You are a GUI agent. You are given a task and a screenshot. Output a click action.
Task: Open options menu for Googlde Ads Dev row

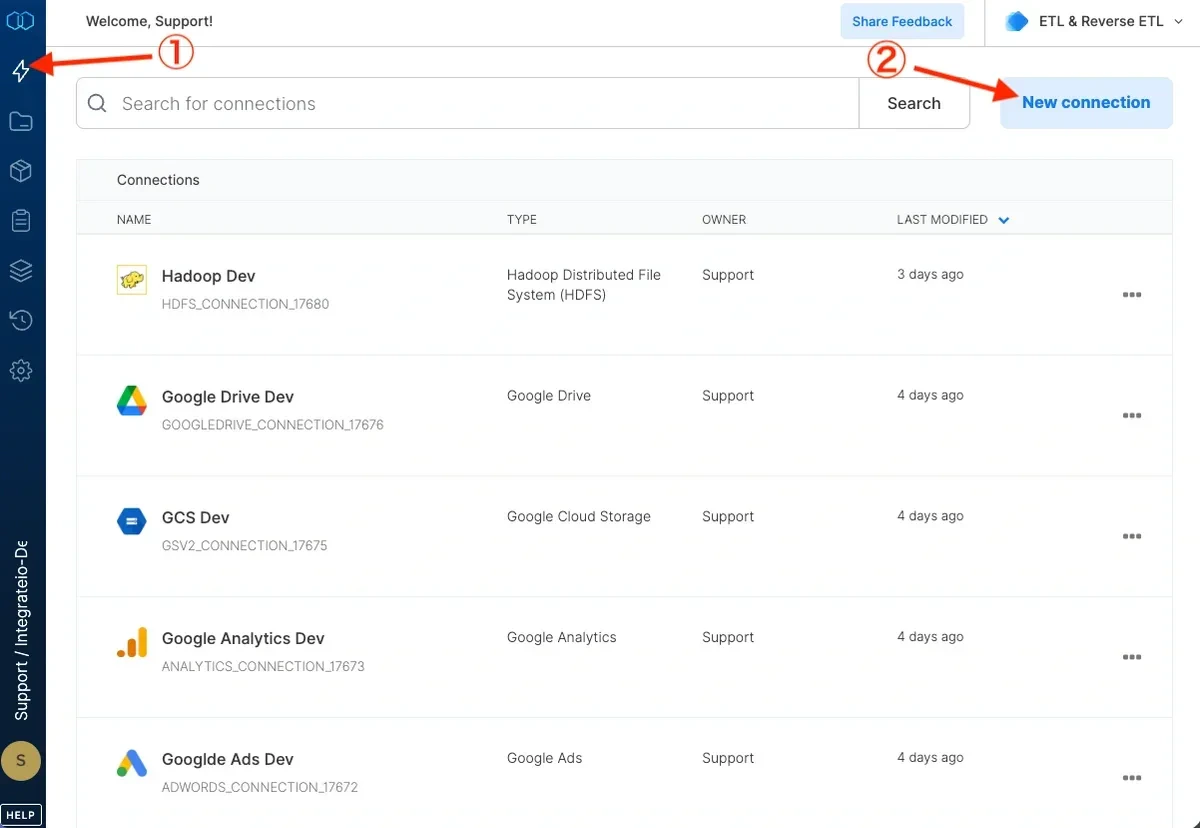(x=1132, y=779)
